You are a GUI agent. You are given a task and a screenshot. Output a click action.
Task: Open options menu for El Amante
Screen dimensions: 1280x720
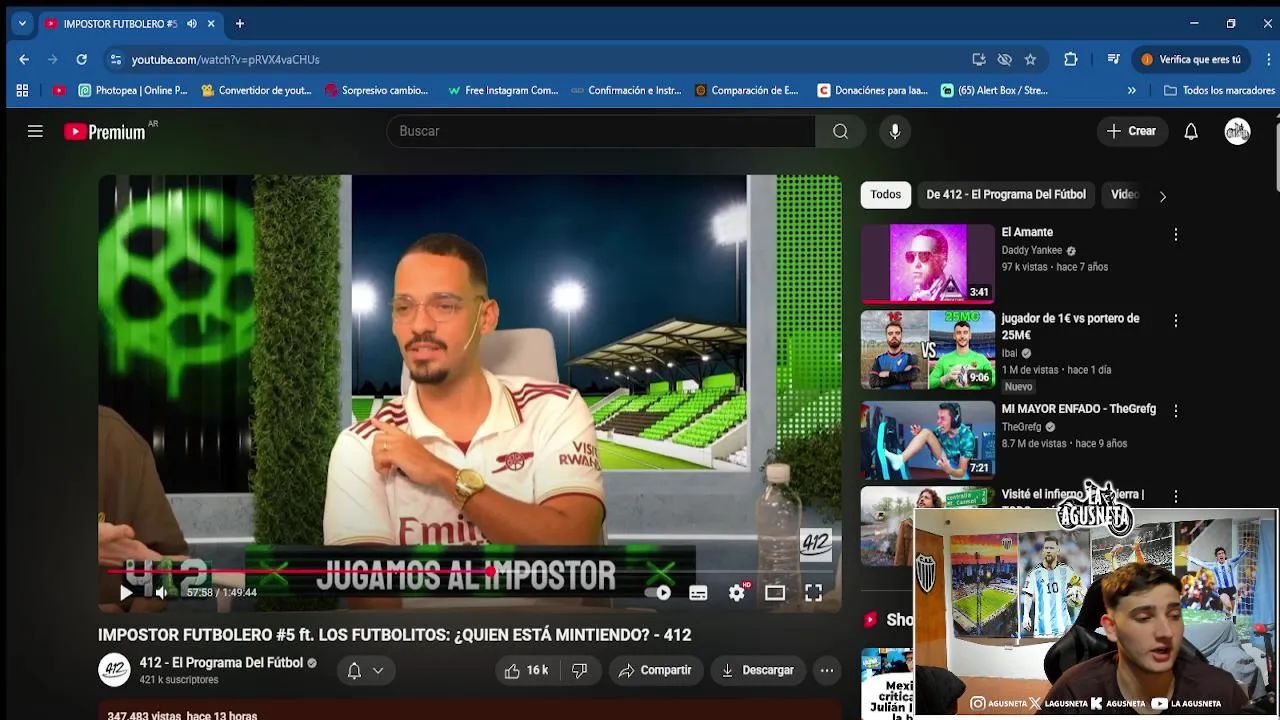coord(1176,234)
